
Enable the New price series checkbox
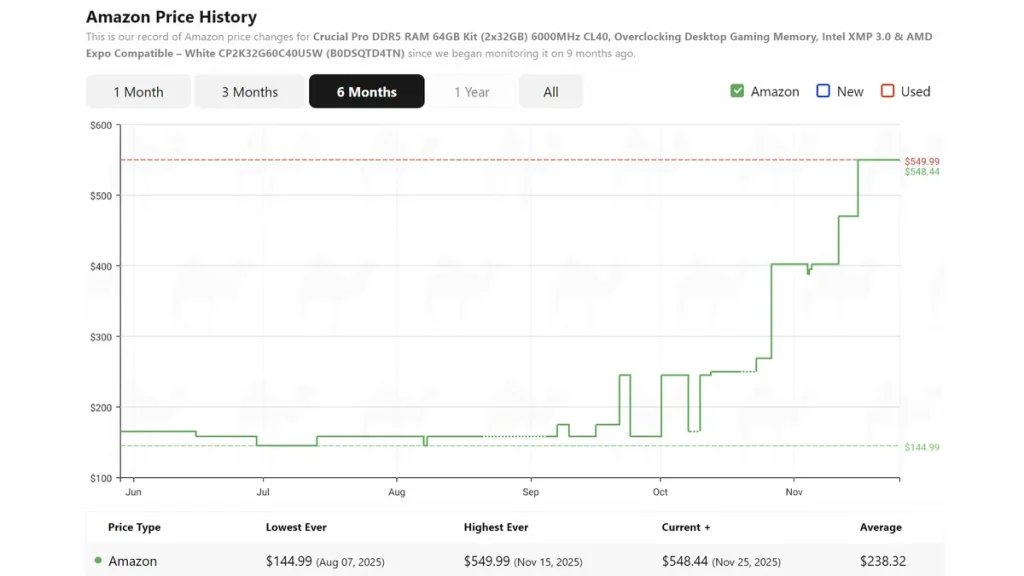(x=823, y=91)
